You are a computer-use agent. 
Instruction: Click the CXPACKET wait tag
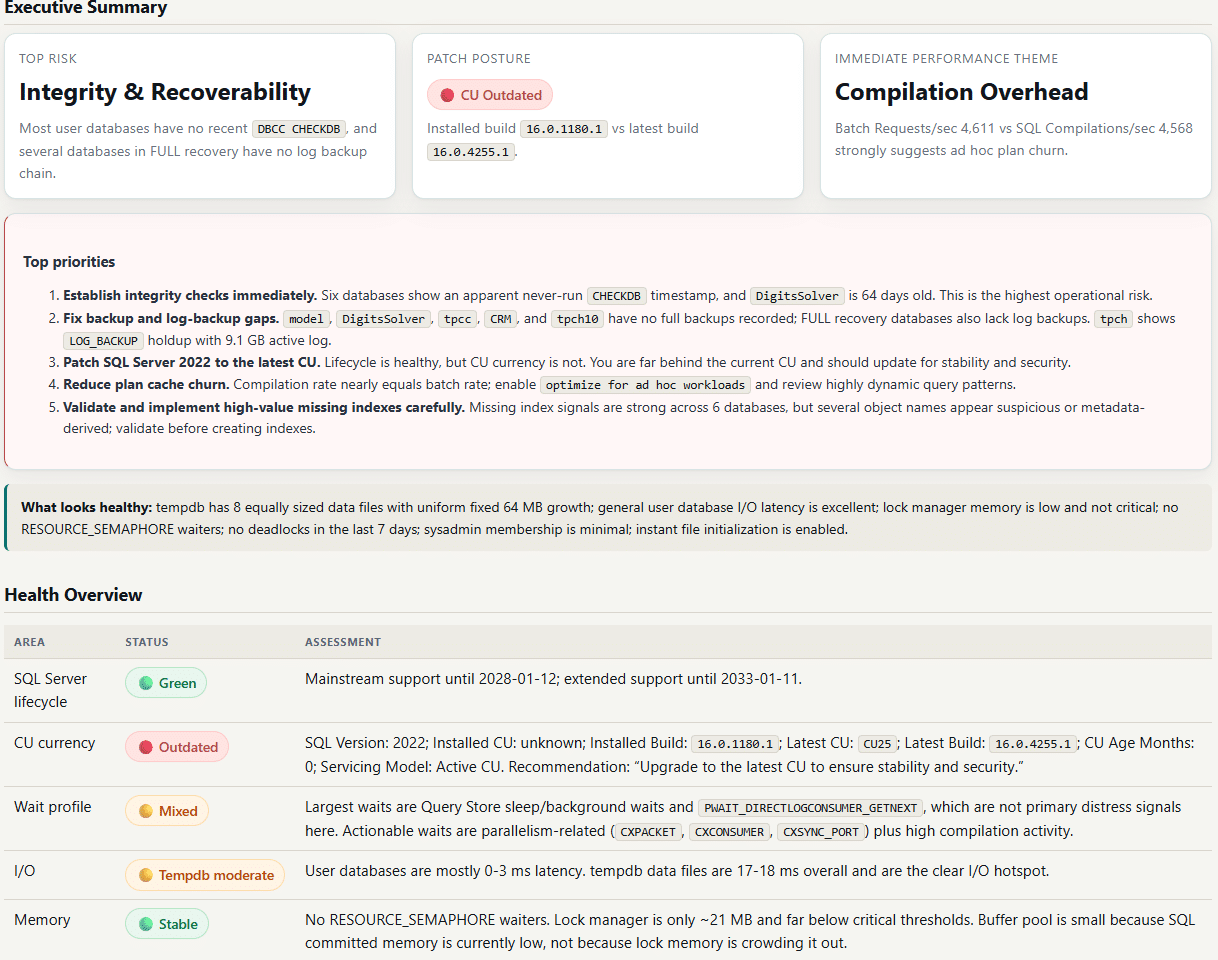(x=647, y=831)
